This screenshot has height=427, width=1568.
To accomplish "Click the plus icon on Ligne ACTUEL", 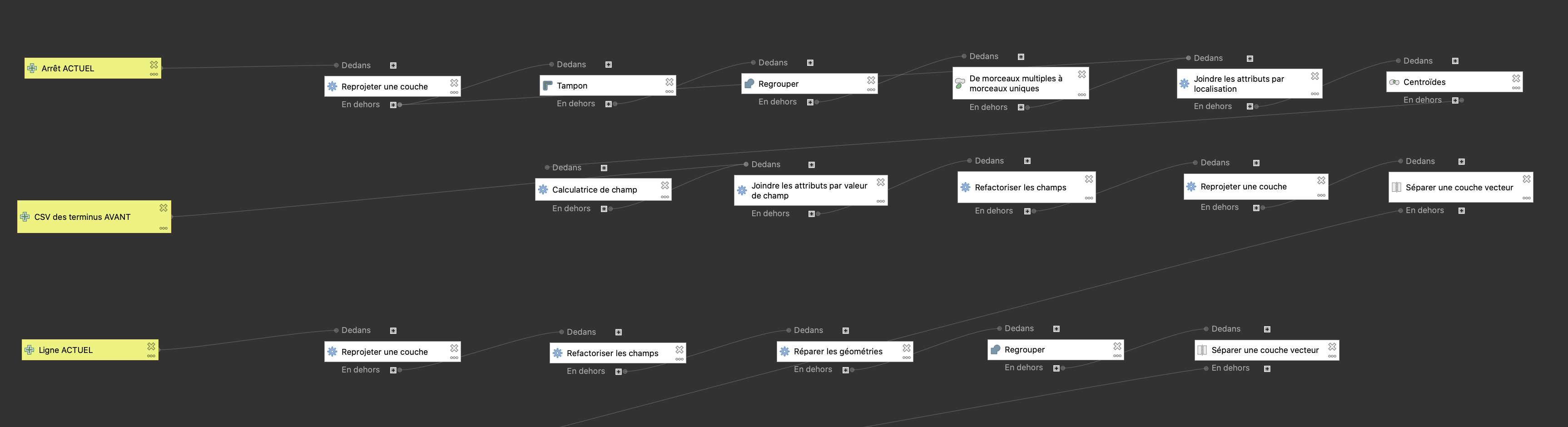I will (29, 350).
